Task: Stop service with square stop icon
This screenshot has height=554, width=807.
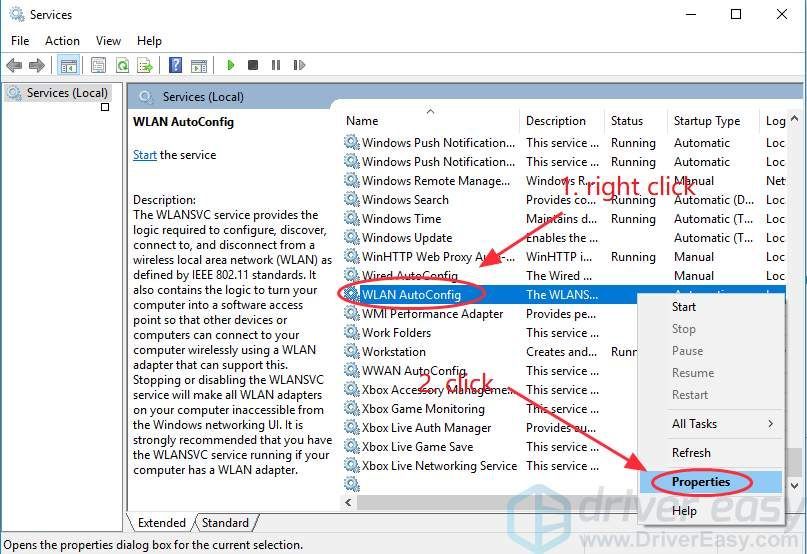Action: tap(253, 65)
